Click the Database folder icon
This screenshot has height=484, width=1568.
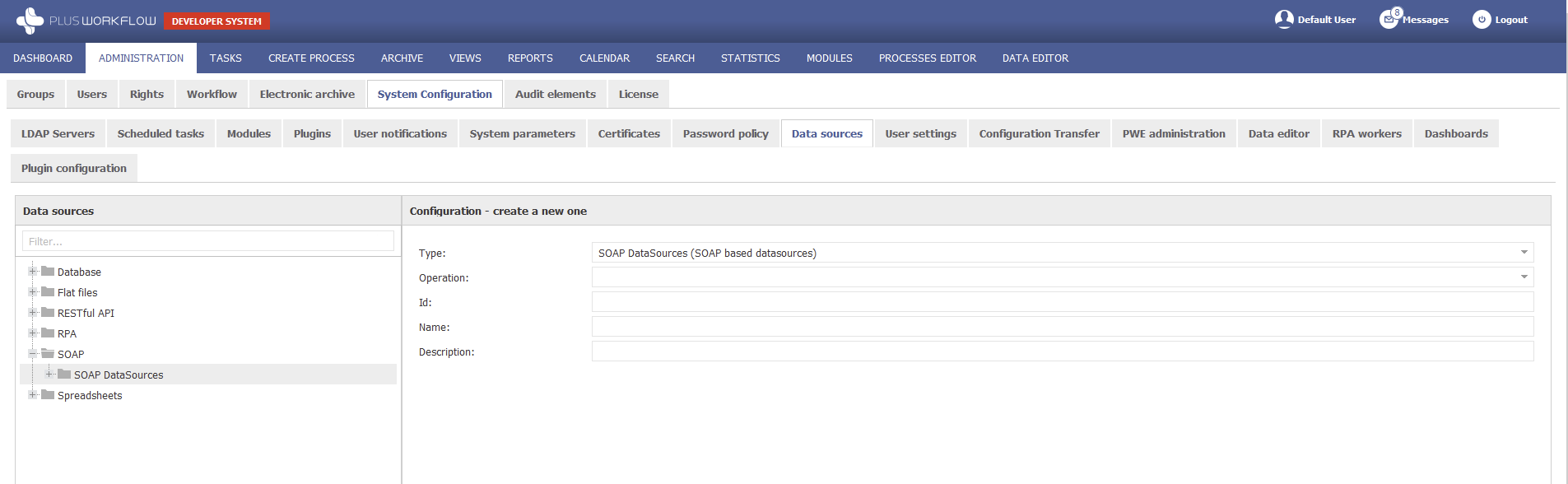point(48,272)
